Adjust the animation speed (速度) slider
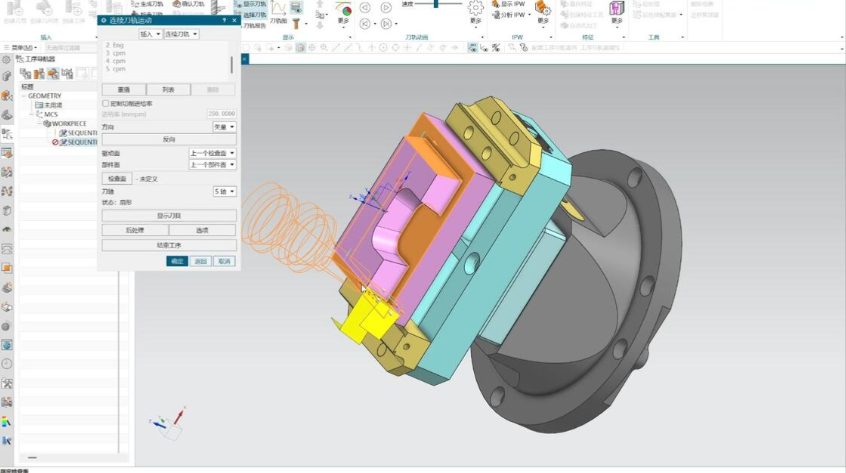 (436, 4)
